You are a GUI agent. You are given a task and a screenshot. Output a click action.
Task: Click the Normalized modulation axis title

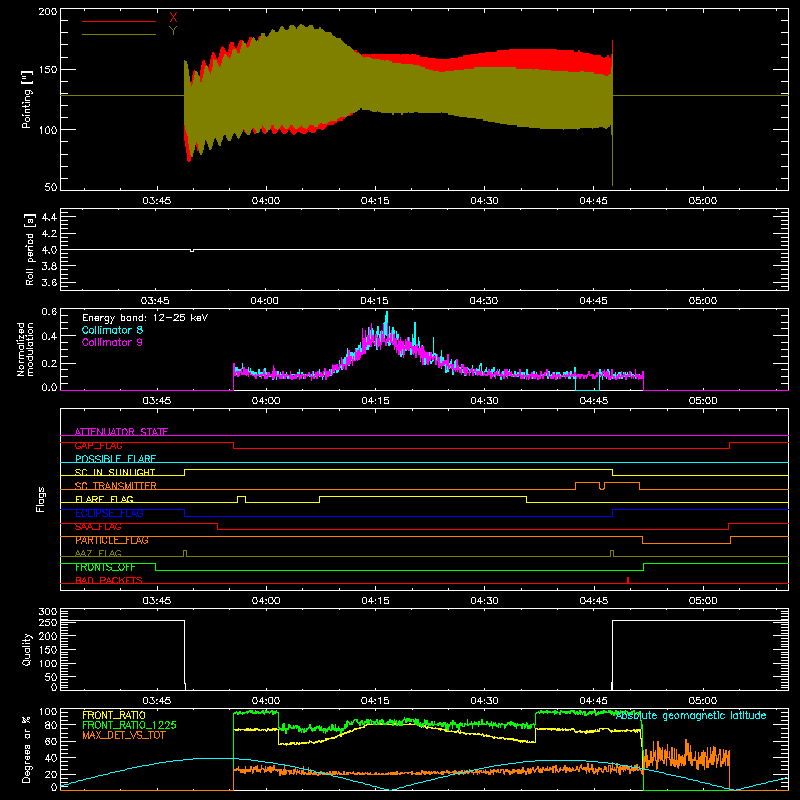point(25,349)
